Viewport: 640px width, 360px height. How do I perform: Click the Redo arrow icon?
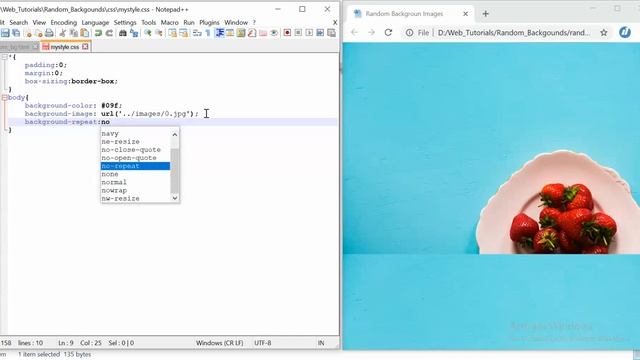click(x=109, y=33)
